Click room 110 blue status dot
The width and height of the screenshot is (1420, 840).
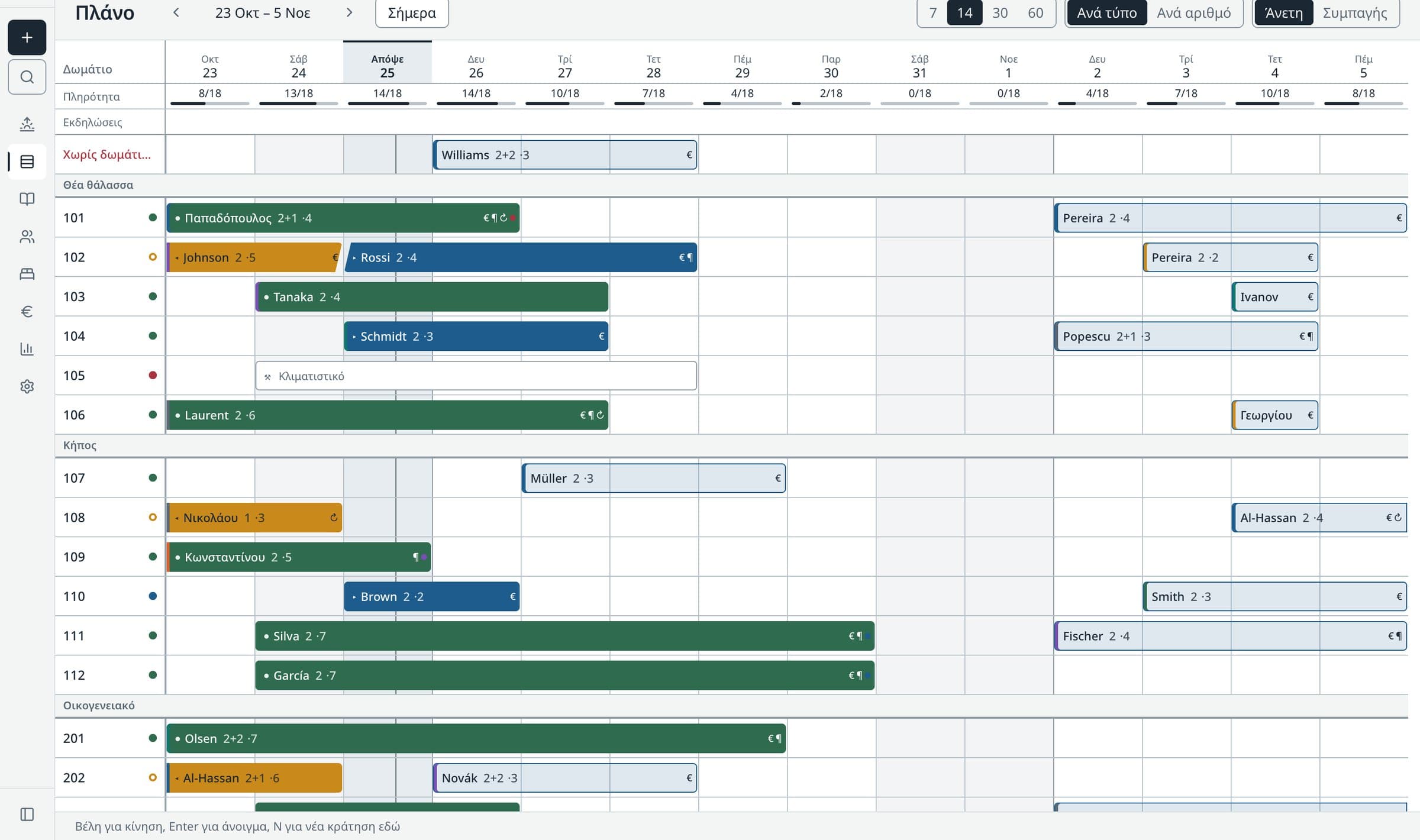pyautogui.click(x=153, y=596)
